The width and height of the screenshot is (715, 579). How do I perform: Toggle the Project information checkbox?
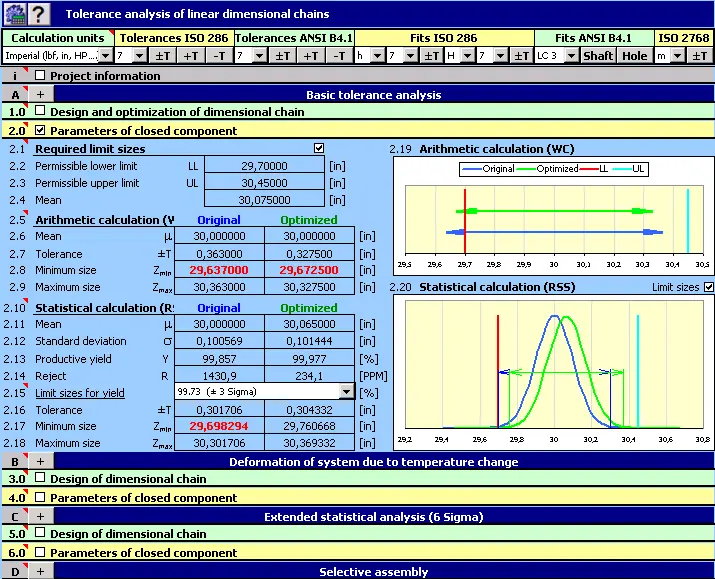click(40, 75)
